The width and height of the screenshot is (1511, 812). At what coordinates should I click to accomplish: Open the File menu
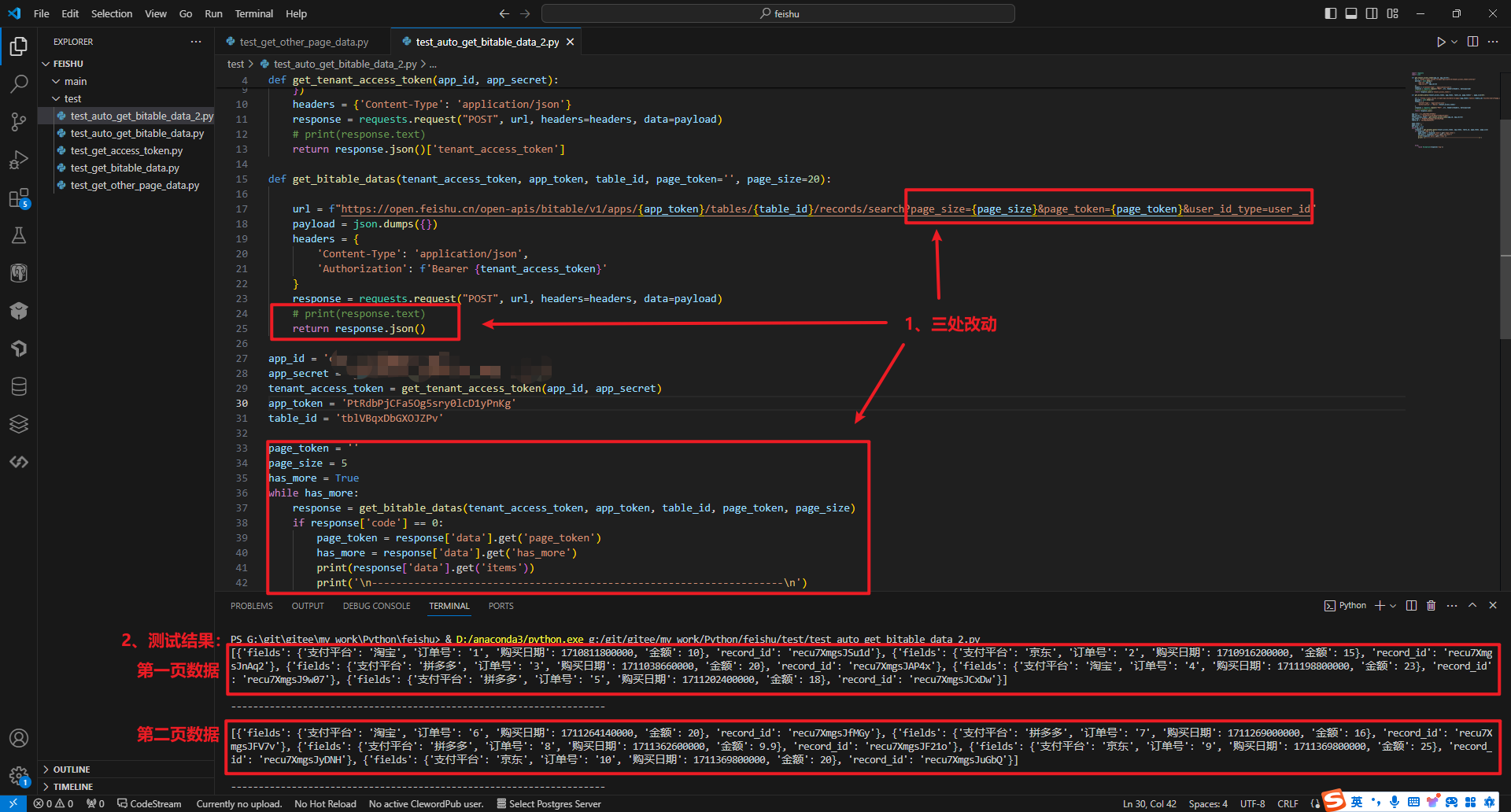(x=42, y=13)
